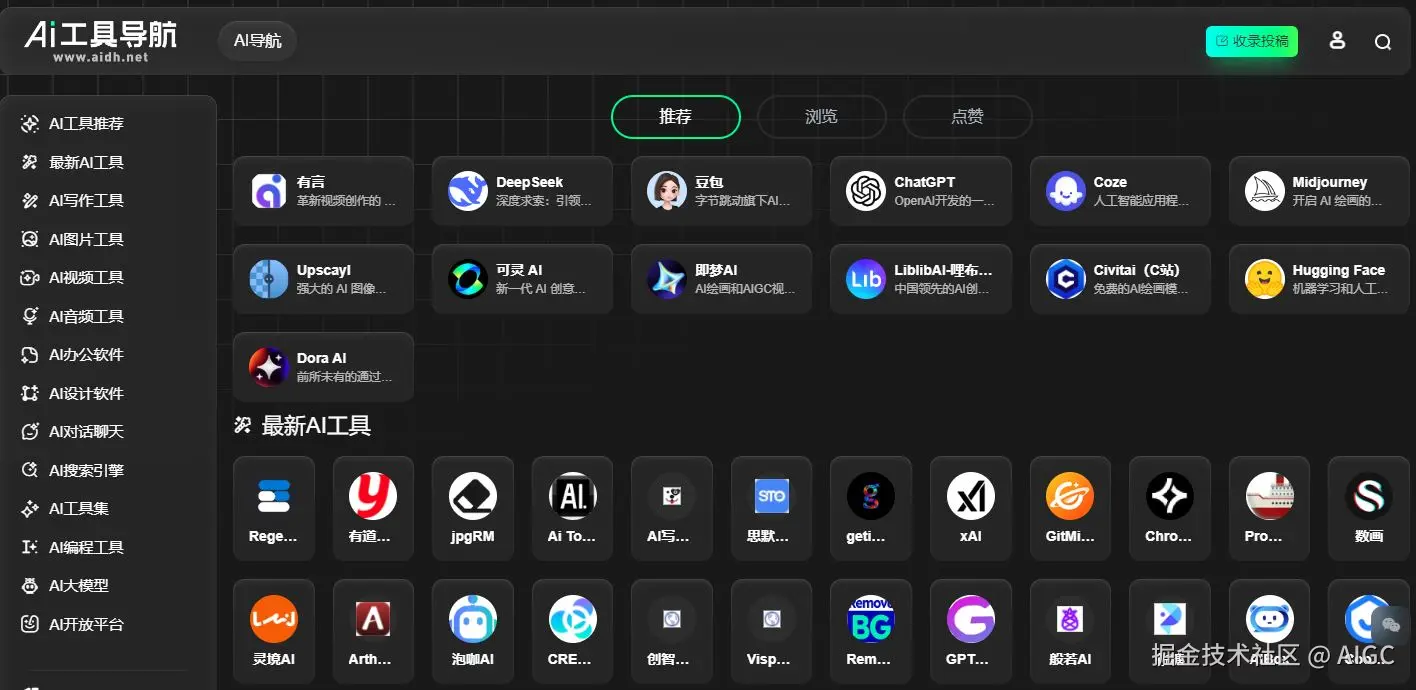Viewport: 1416px width, 690px height.
Task: Click the 可灵 AI logo icon
Action: pos(468,279)
